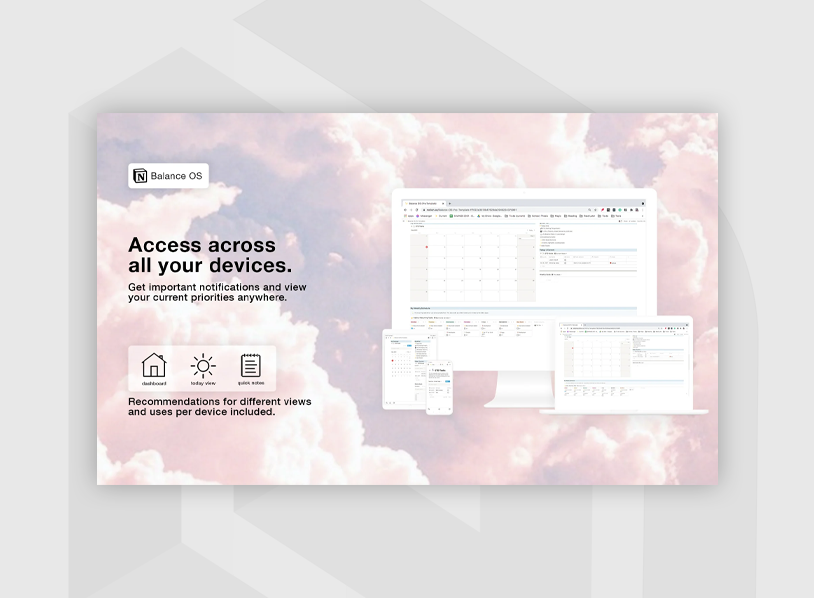The height and width of the screenshot is (598, 814).
Task: Click the browser reload icon on the desktop monitor
Action: 417,209
